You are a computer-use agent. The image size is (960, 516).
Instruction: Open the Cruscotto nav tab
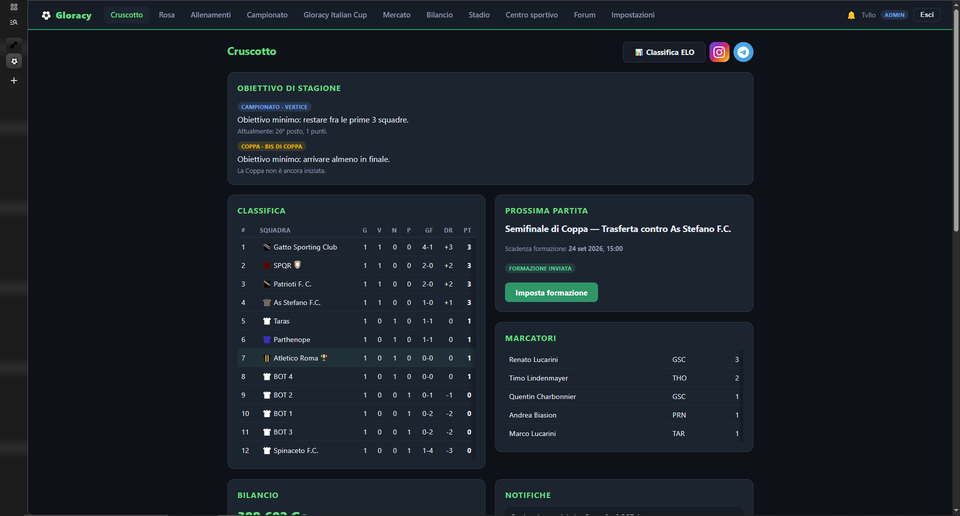pyautogui.click(x=127, y=15)
